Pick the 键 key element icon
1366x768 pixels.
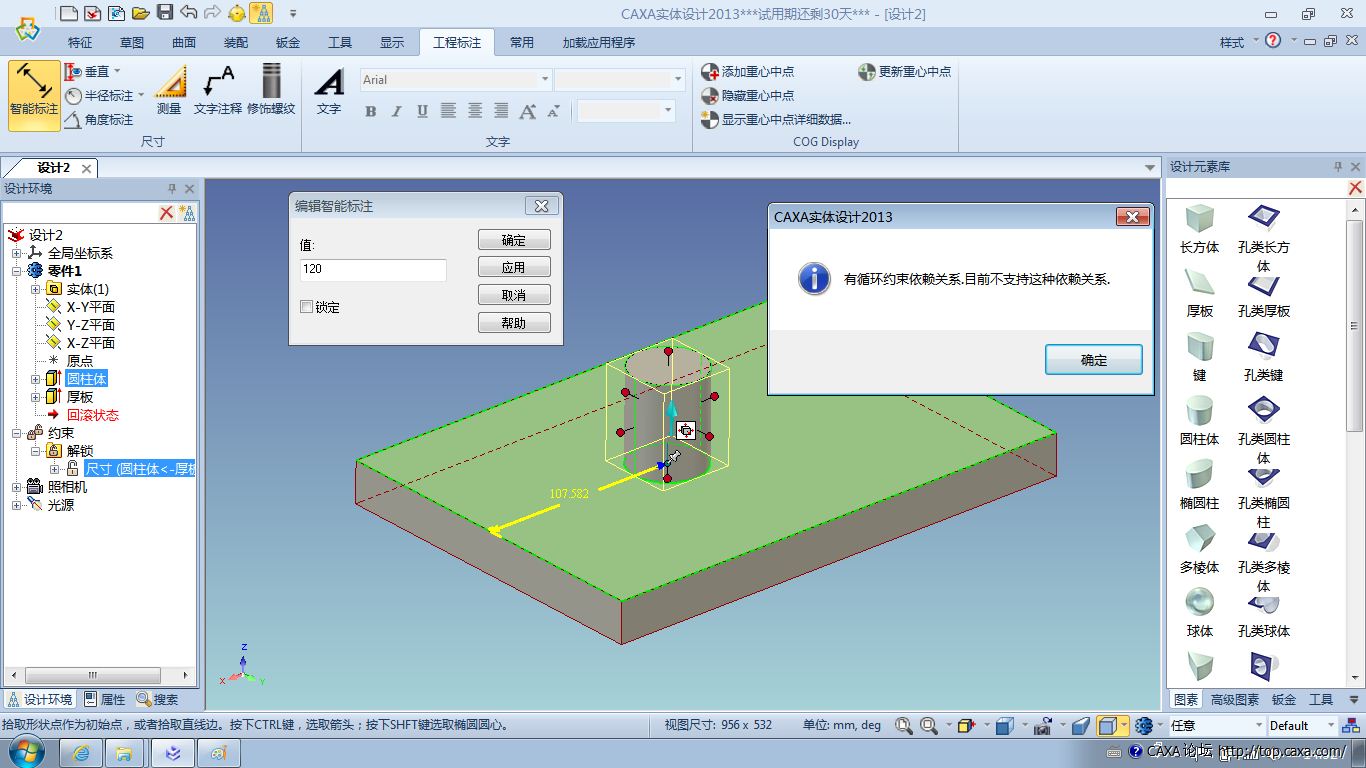(x=1199, y=346)
